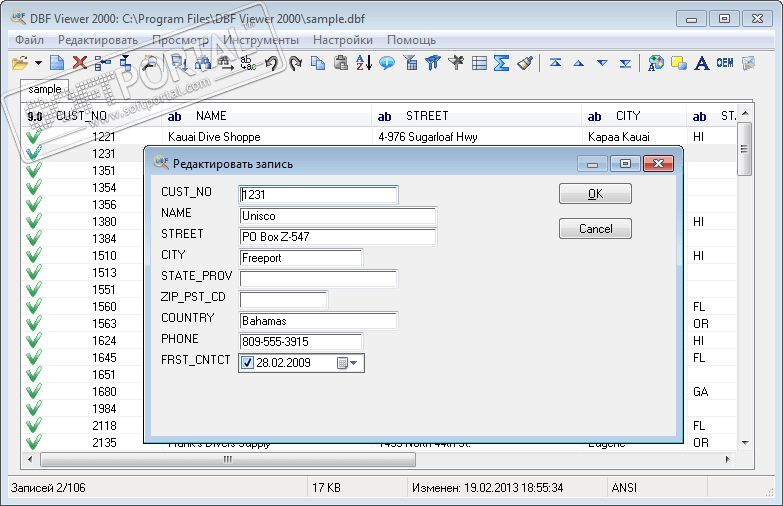Toggle the checkmark for record 1510
The image size is (783, 506).
[33, 256]
